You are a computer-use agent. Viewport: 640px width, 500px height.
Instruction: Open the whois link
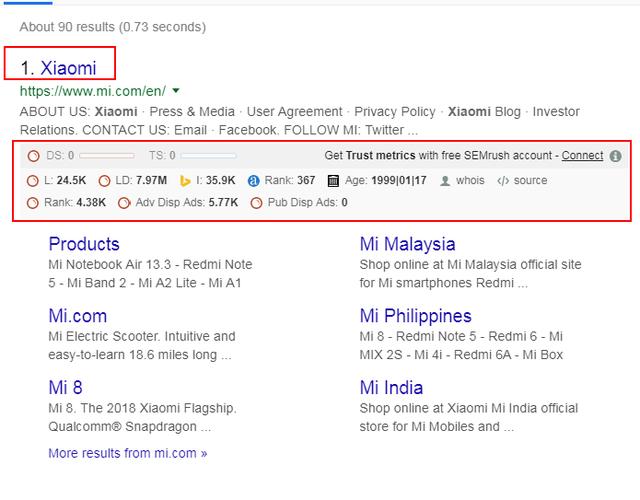[x=470, y=180]
